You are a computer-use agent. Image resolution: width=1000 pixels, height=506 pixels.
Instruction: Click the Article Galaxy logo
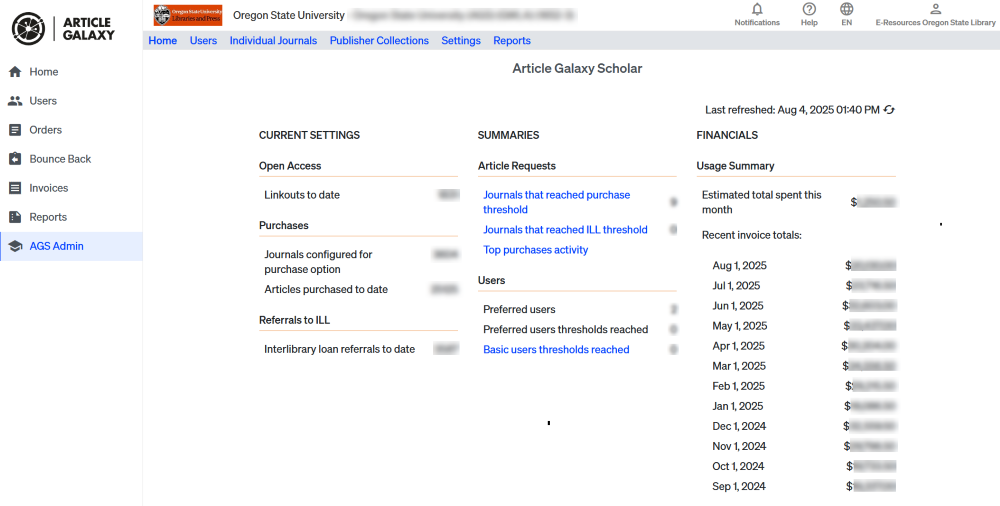pyautogui.click(x=63, y=28)
